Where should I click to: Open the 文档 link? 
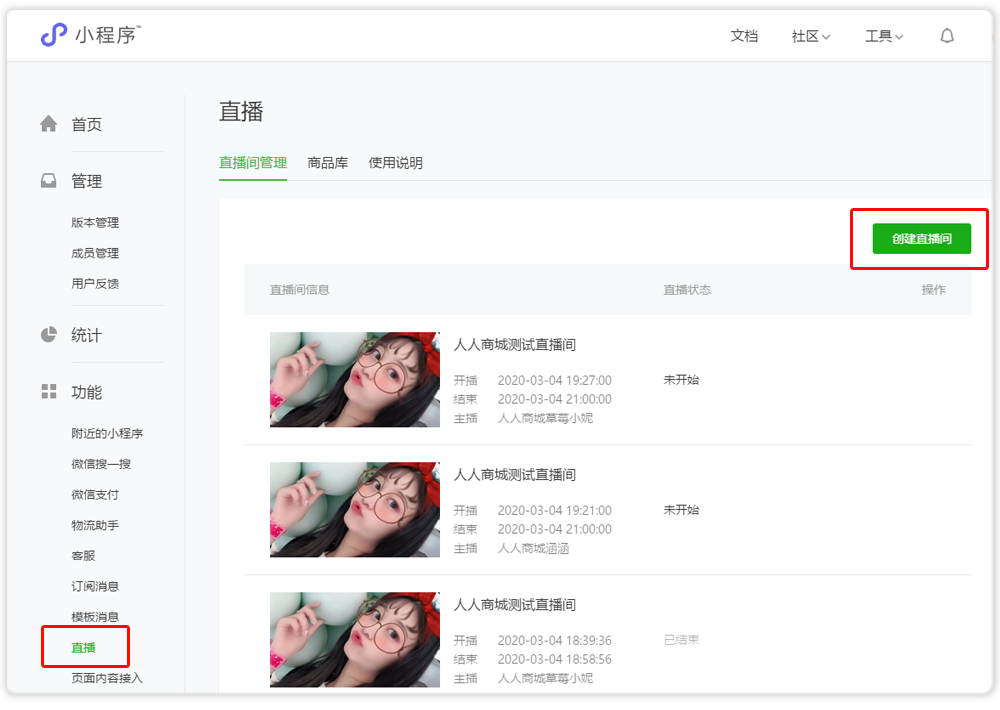744,36
